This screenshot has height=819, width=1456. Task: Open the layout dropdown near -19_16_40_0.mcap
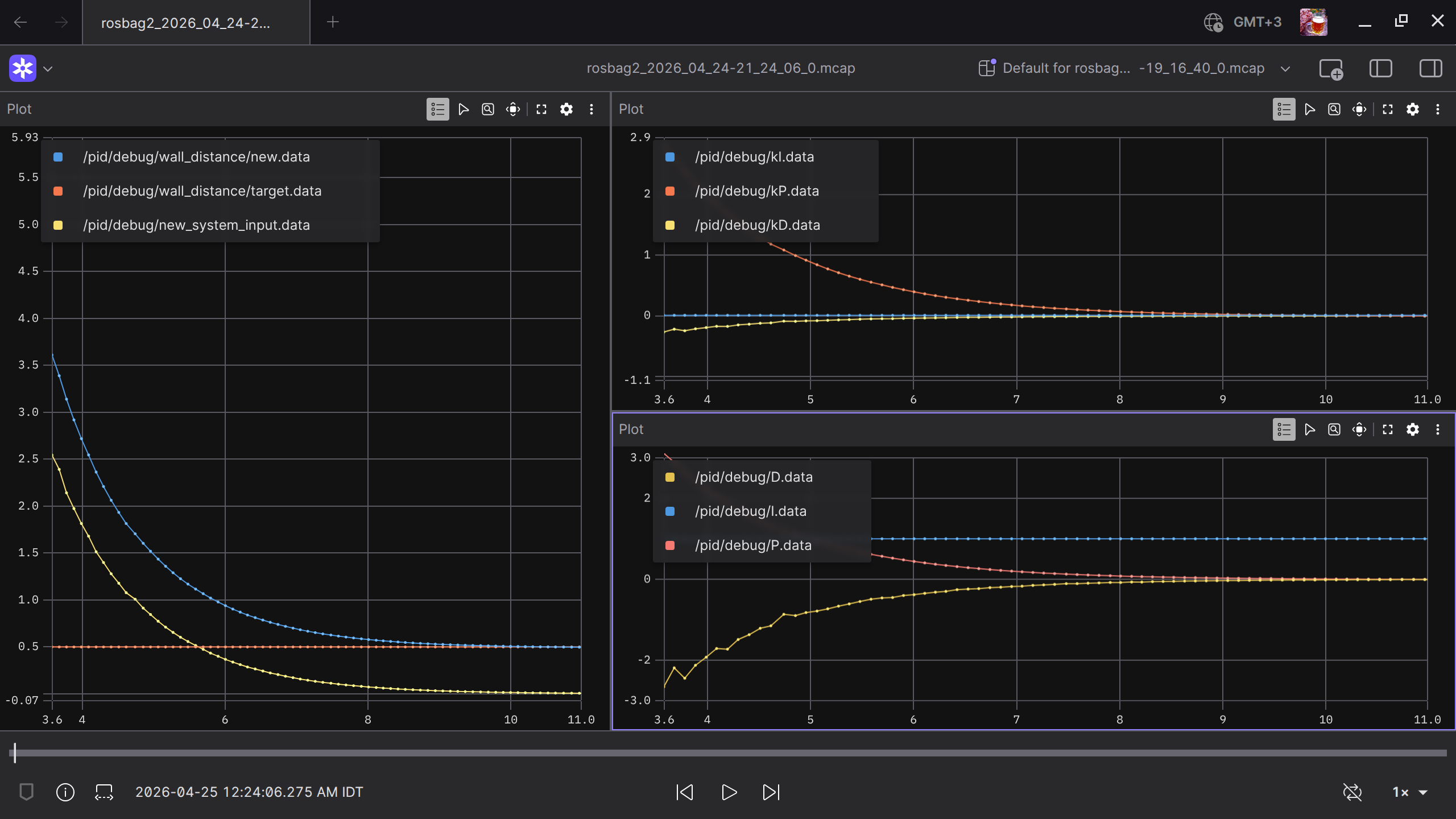coord(1285,68)
